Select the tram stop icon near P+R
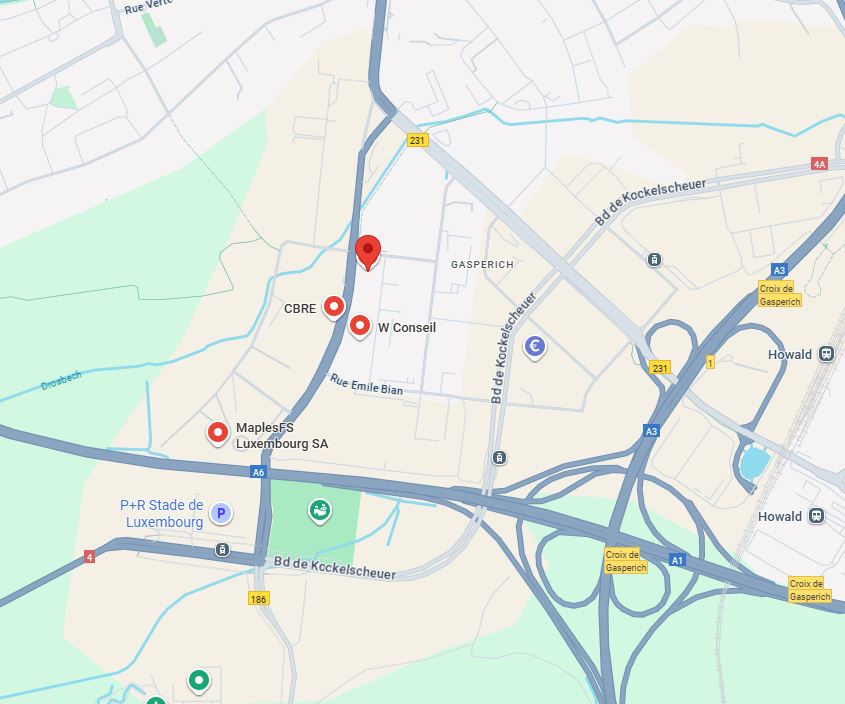The image size is (845, 704). tap(222, 550)
